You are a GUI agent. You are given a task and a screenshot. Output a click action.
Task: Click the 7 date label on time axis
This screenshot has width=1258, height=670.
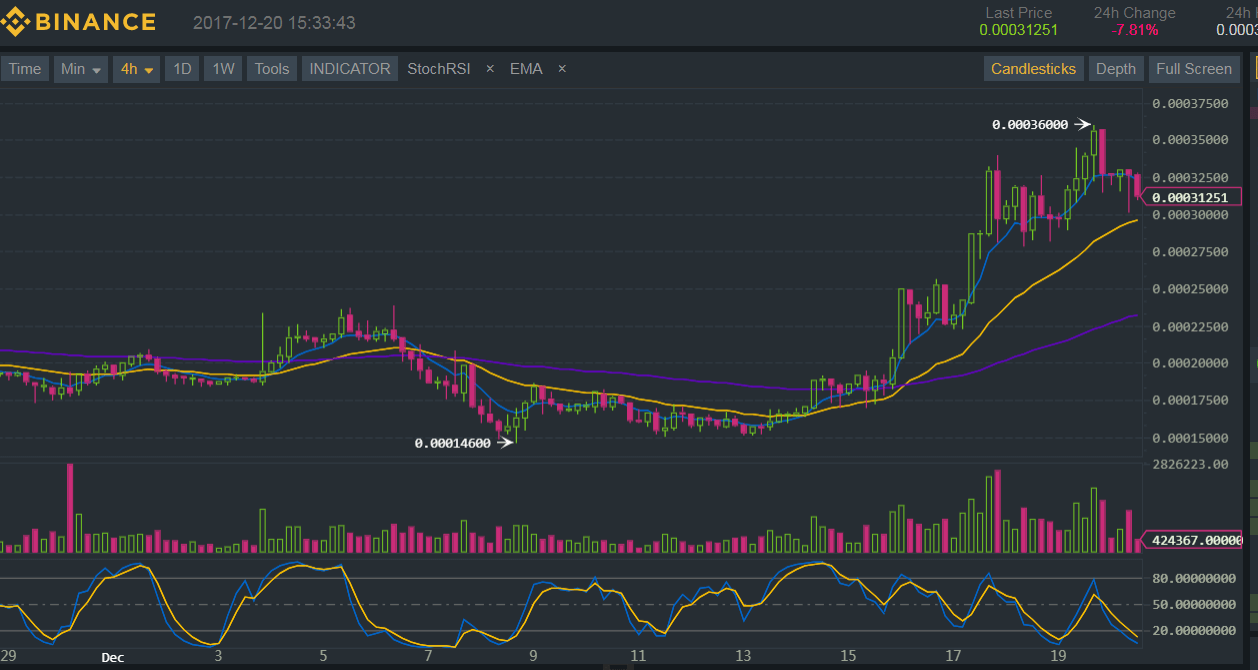(x=428, y=657)
